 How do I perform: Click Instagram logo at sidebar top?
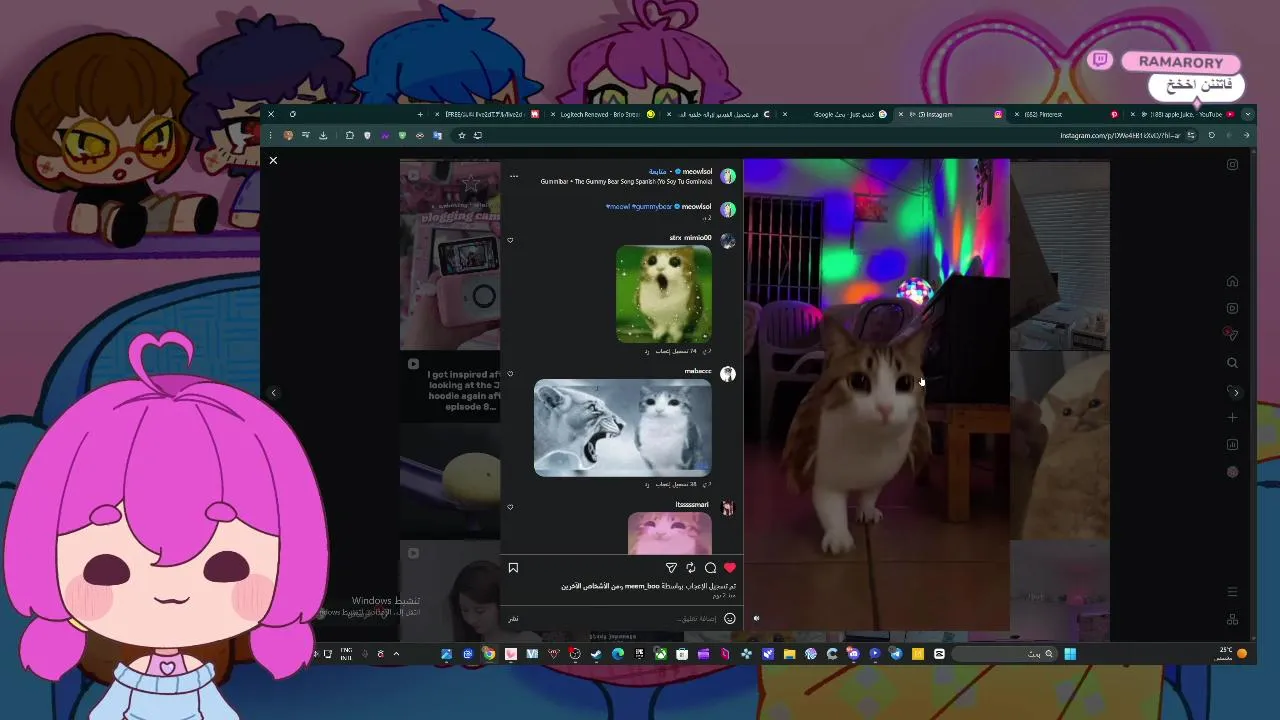(x=1232, y=165)
